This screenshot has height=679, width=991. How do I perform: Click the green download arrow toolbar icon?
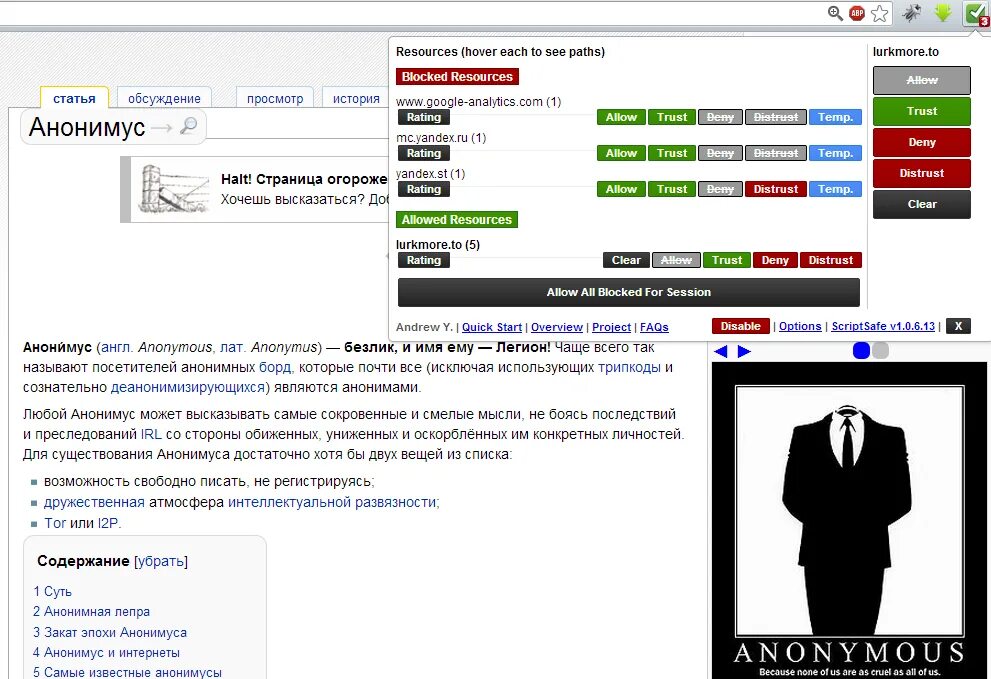944,13
